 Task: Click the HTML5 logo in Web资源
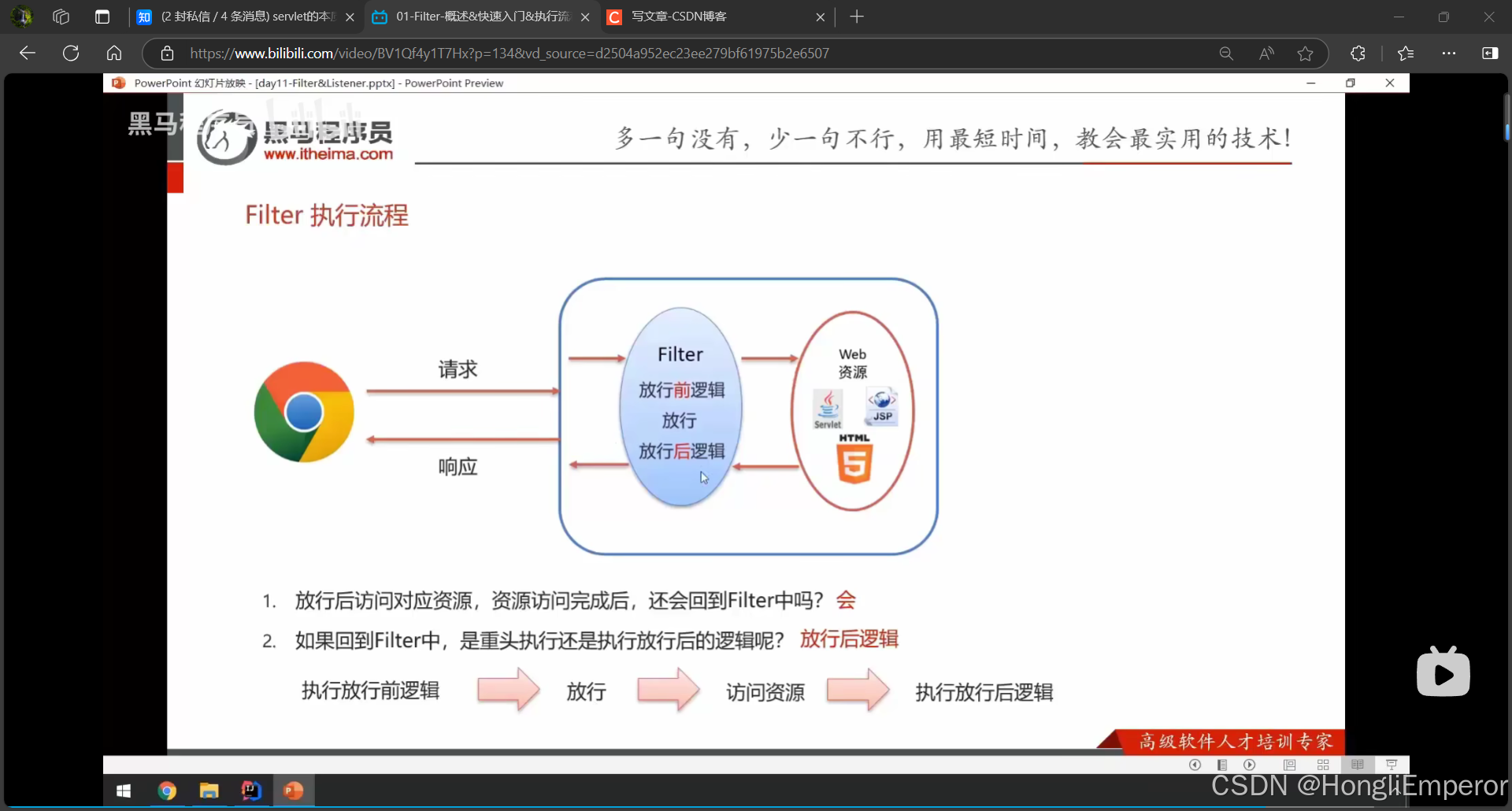[854, 459]
